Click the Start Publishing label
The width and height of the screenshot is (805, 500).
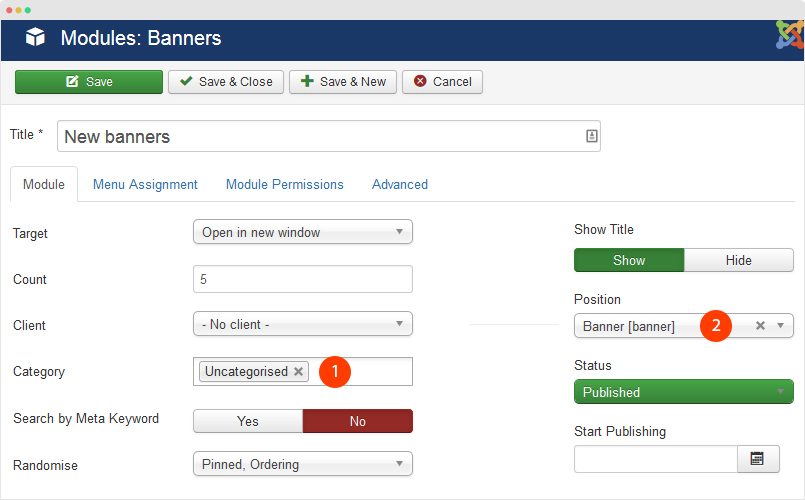tap(620, 431)
